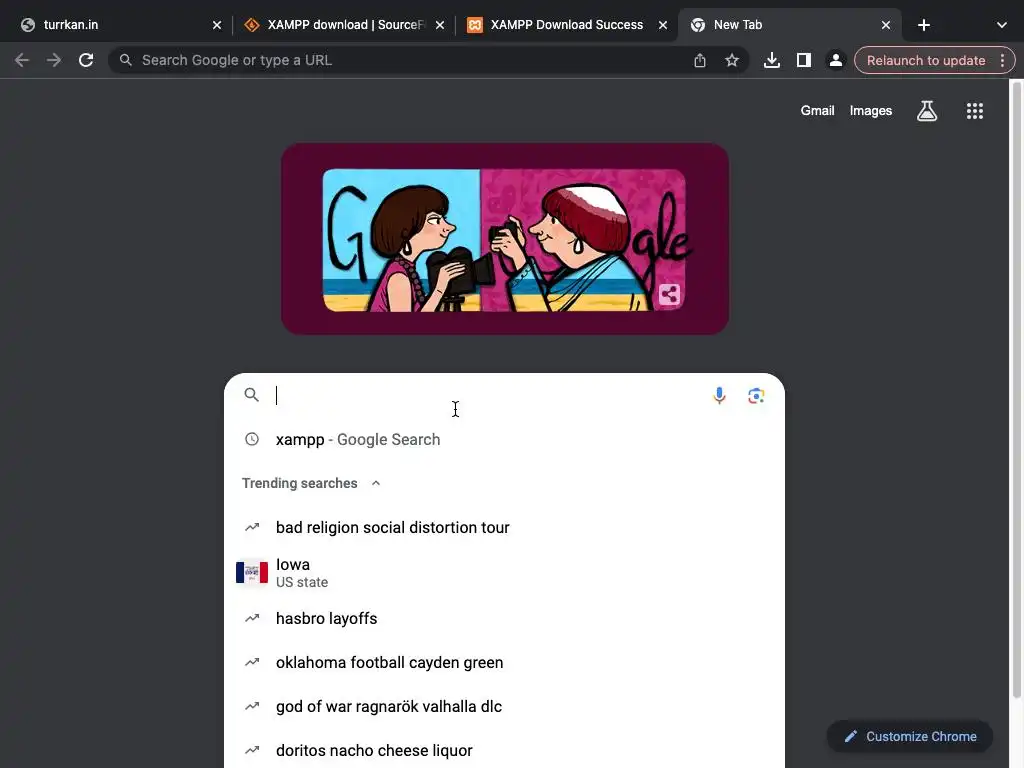Bookmark this tab with the star icon

[732, 60]
